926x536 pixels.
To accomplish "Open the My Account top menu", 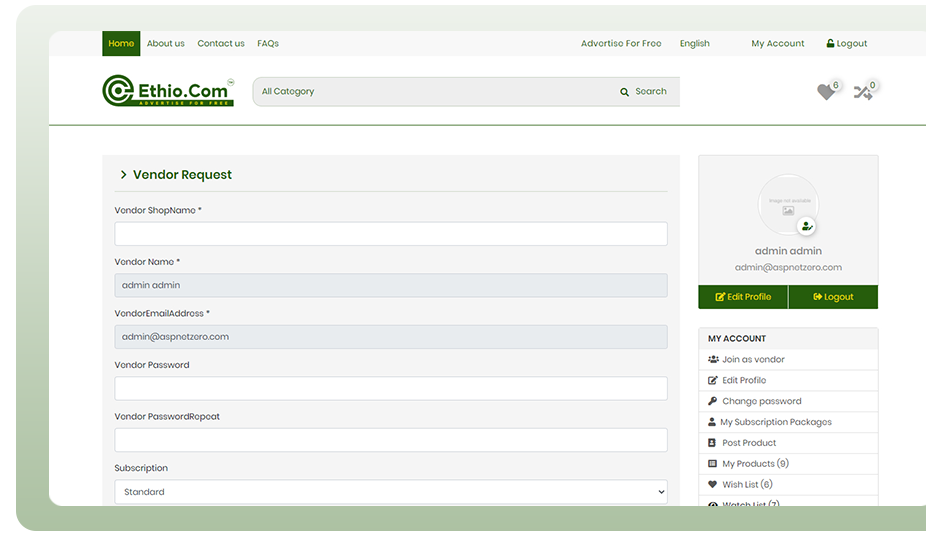I will (777, 44).
